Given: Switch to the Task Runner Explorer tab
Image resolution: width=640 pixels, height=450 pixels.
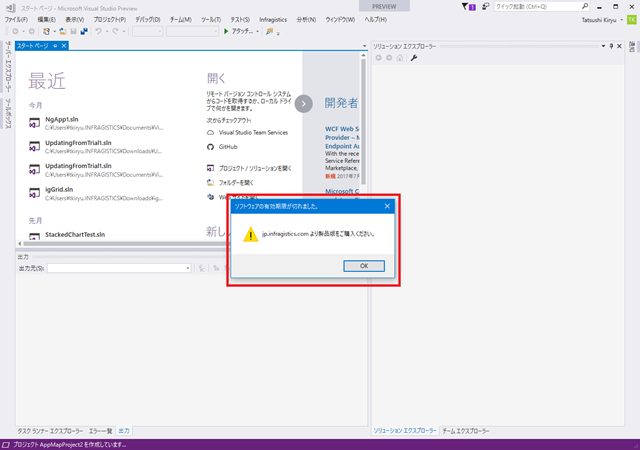Looking at the screenshot, I should pos(50,431).
